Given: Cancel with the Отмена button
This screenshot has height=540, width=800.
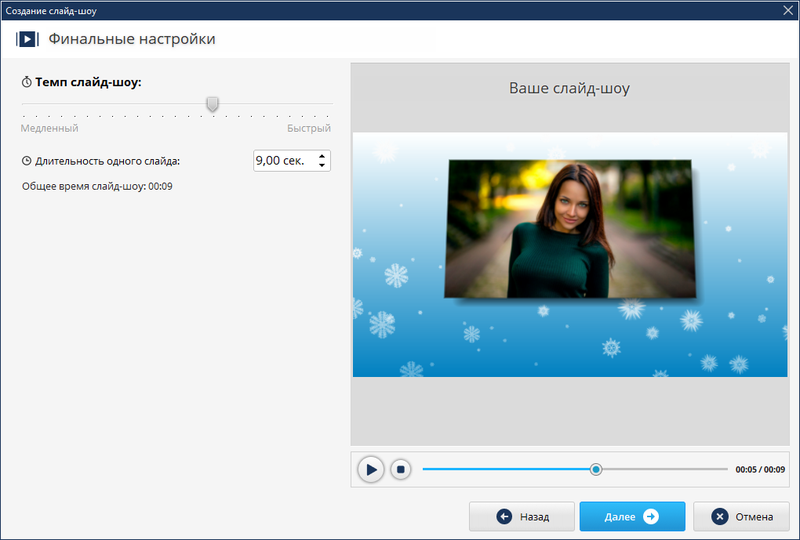Looking at the screenshot, I should 741,517.
